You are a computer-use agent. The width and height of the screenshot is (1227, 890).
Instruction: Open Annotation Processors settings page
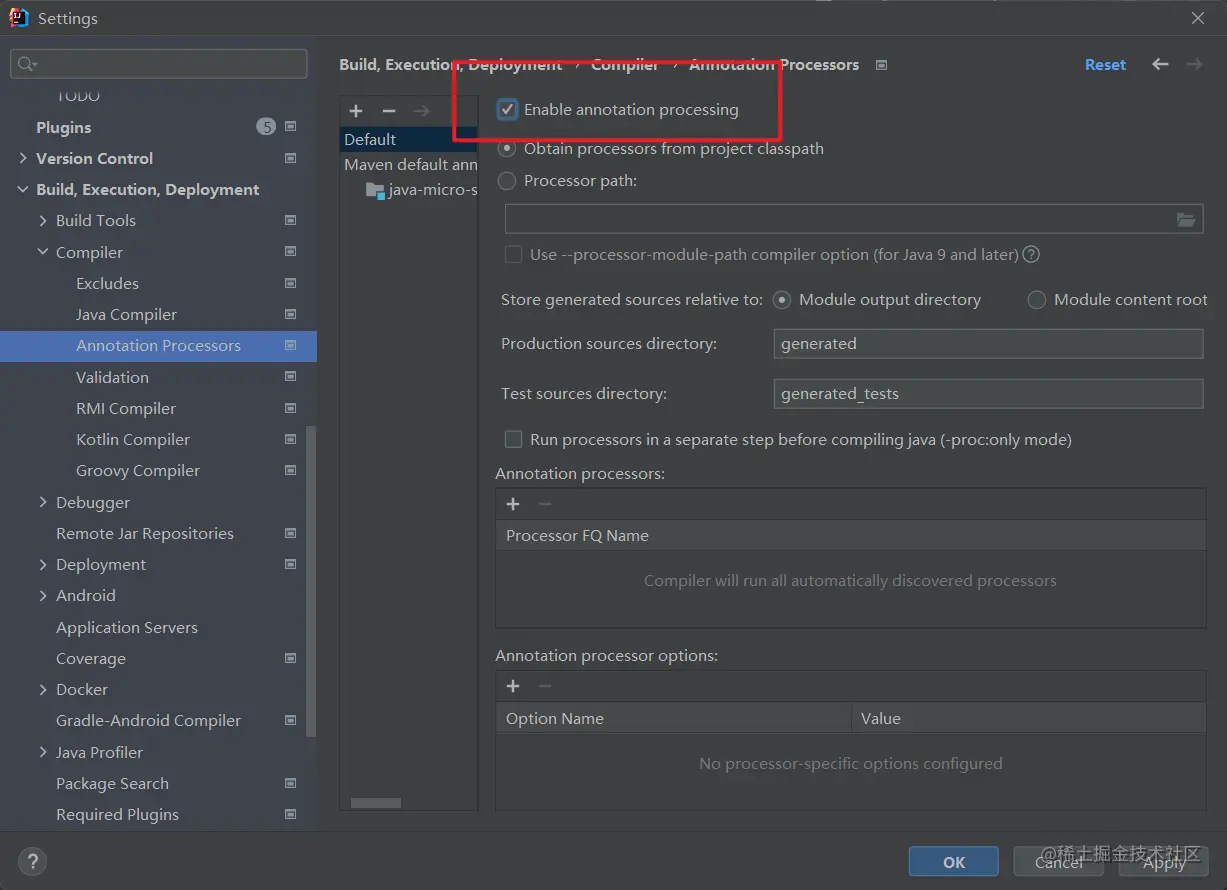pyautogui.click(x=158, y=345)
